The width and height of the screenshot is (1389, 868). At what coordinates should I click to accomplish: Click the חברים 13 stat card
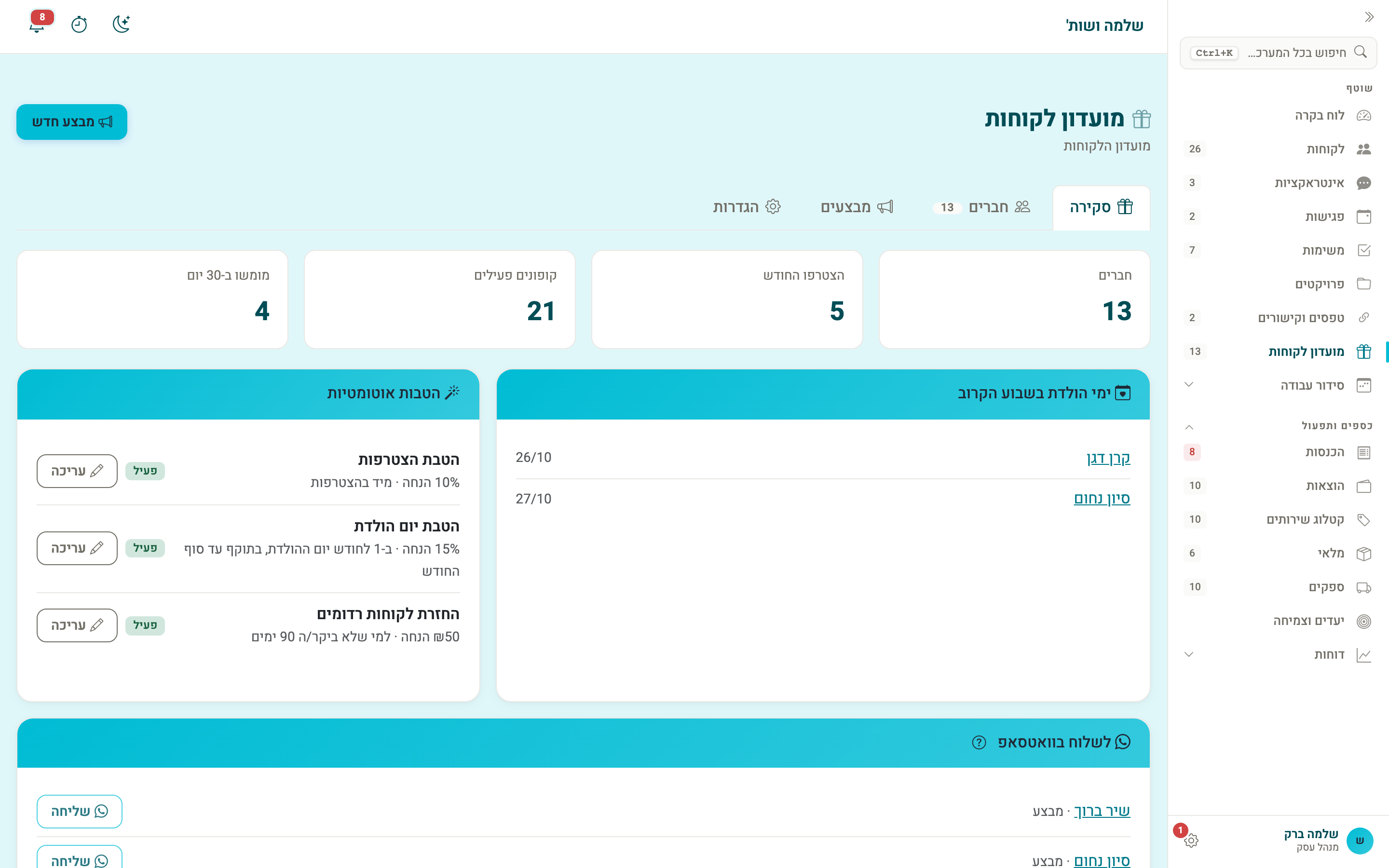pos(1014,299)
